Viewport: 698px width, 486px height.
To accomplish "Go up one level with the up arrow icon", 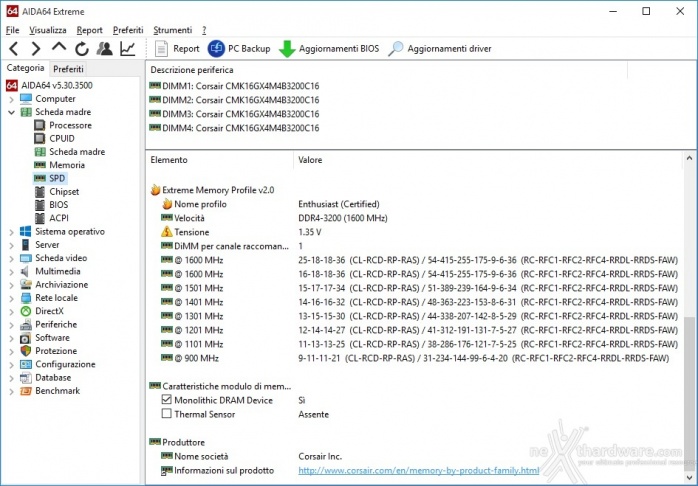I will pyautogui.click(x=59, y=47).
